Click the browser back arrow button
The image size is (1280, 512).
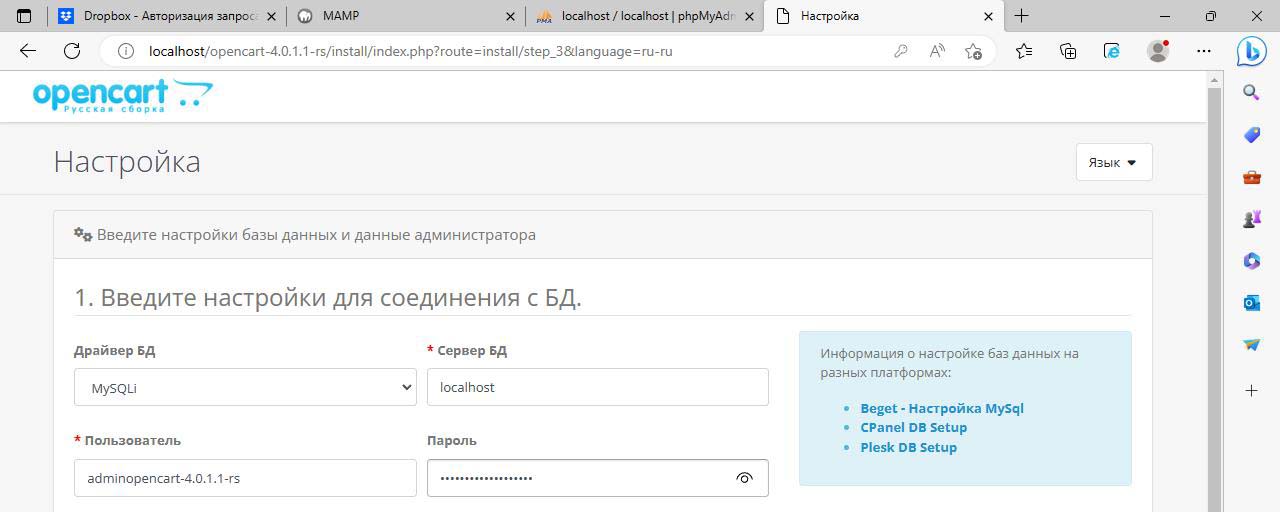coord(28,51)
